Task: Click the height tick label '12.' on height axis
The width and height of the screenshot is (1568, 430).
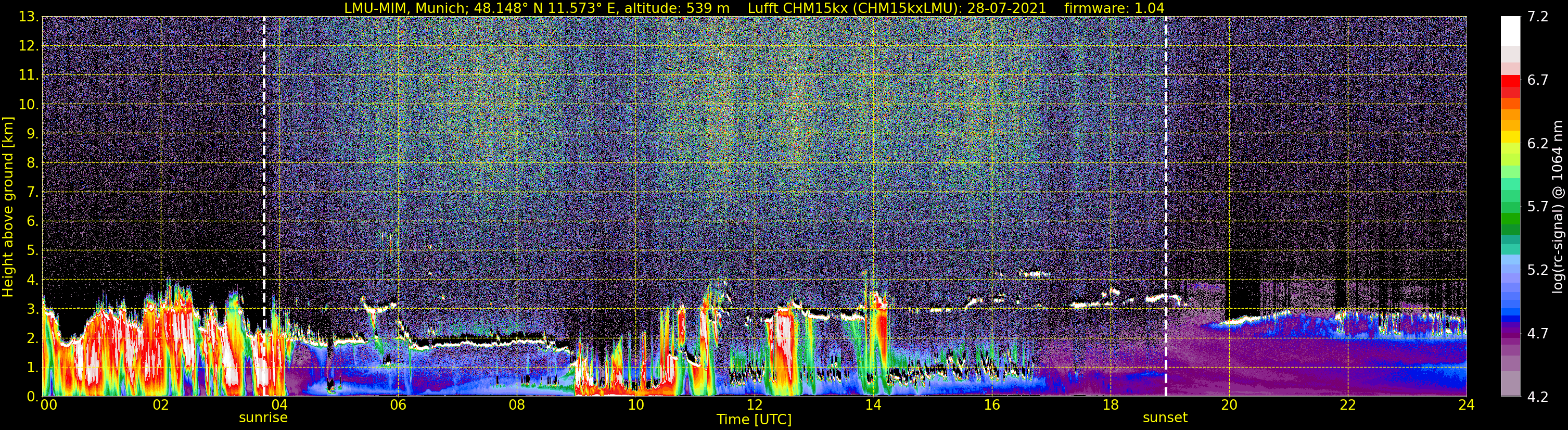Action: 29,46
